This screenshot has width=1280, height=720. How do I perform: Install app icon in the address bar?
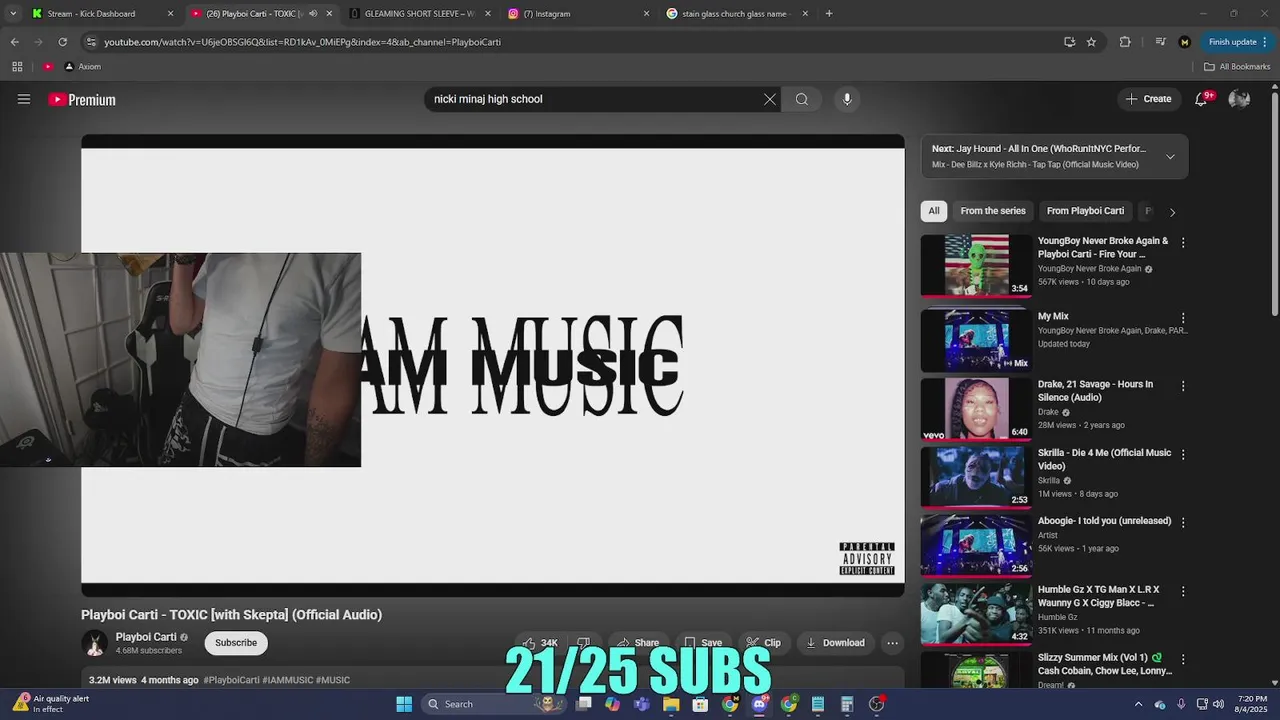(x=1069, y=42)
